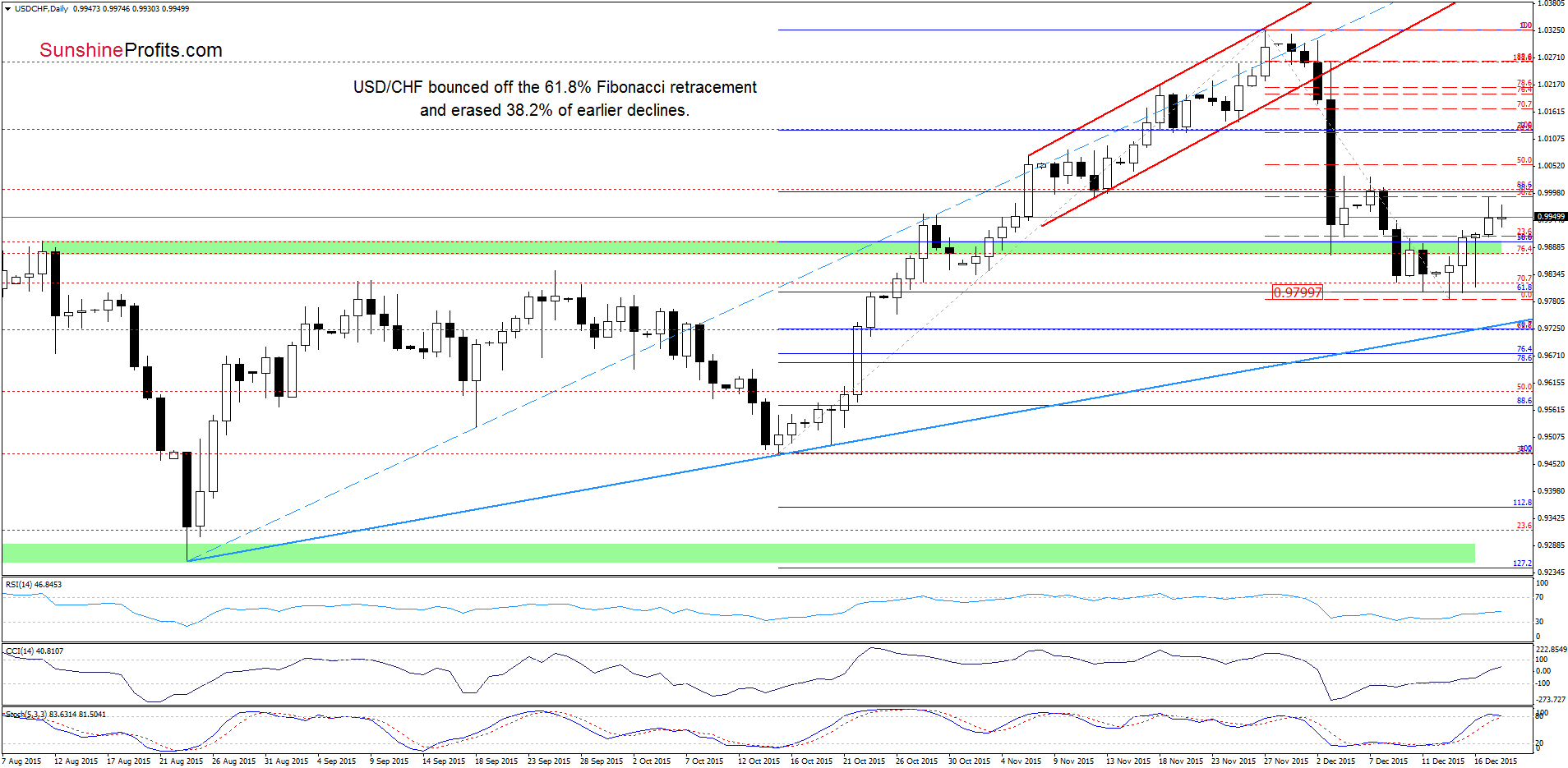Click the current price tag 0.99499
The image size is (1568, 768).
[1551, 217]
